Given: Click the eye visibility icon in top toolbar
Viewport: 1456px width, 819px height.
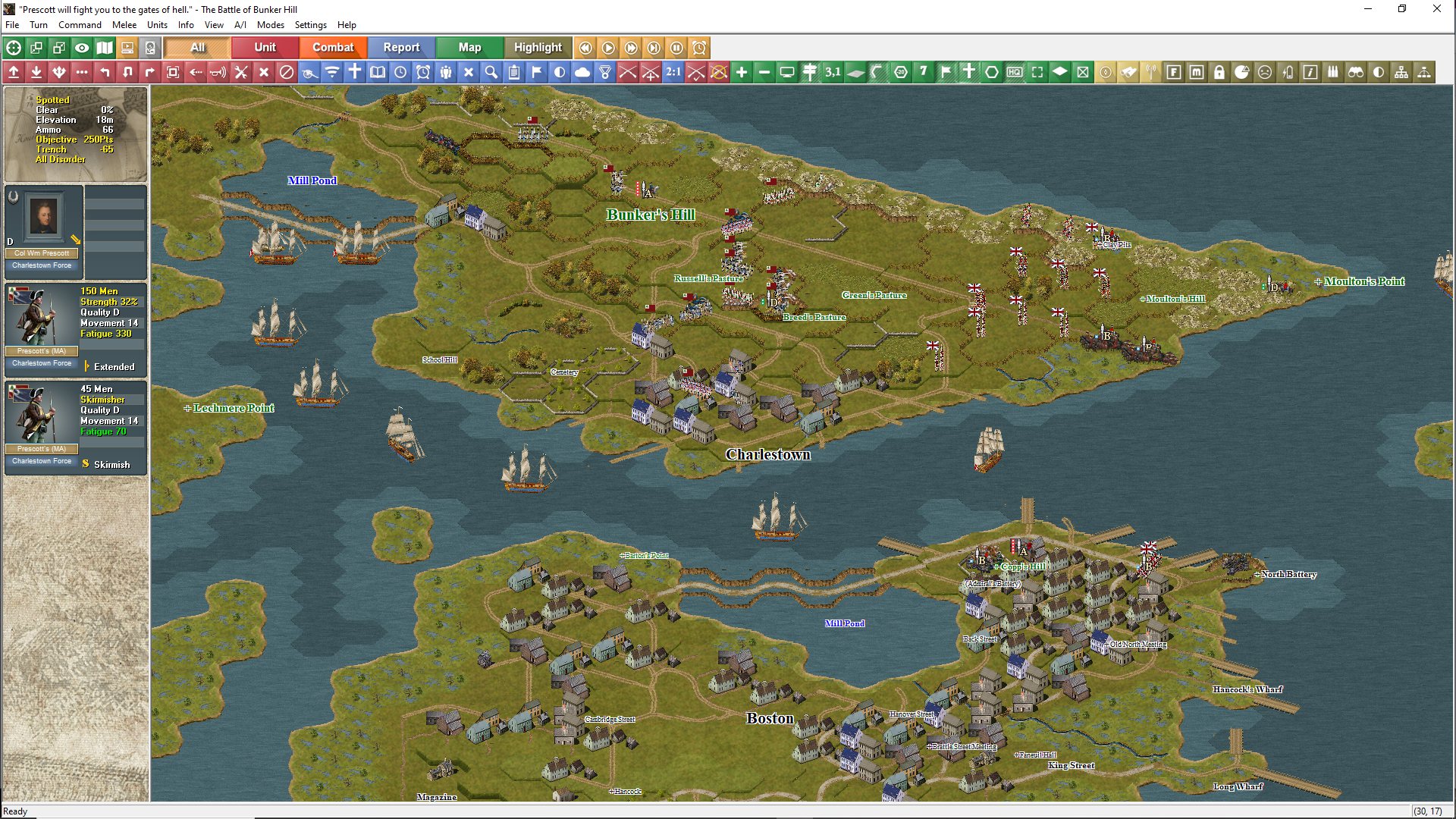Looking at the screenshot, I should tap(82, 48).
